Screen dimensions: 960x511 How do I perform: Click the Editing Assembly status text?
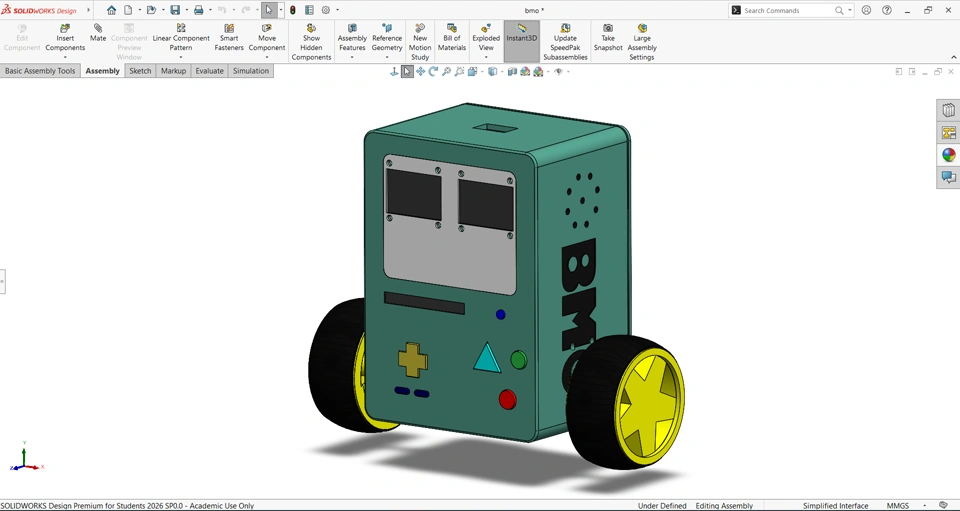724,506
